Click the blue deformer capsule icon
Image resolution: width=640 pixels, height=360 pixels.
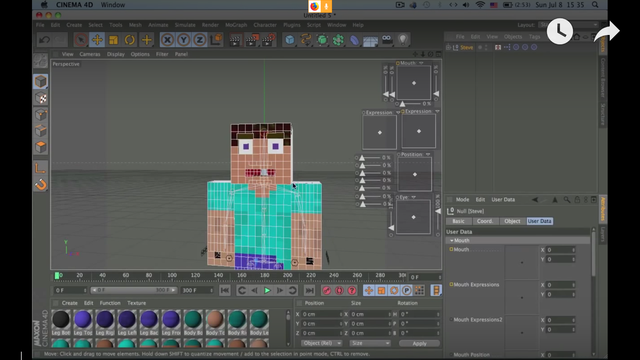(x=354, y=40)
